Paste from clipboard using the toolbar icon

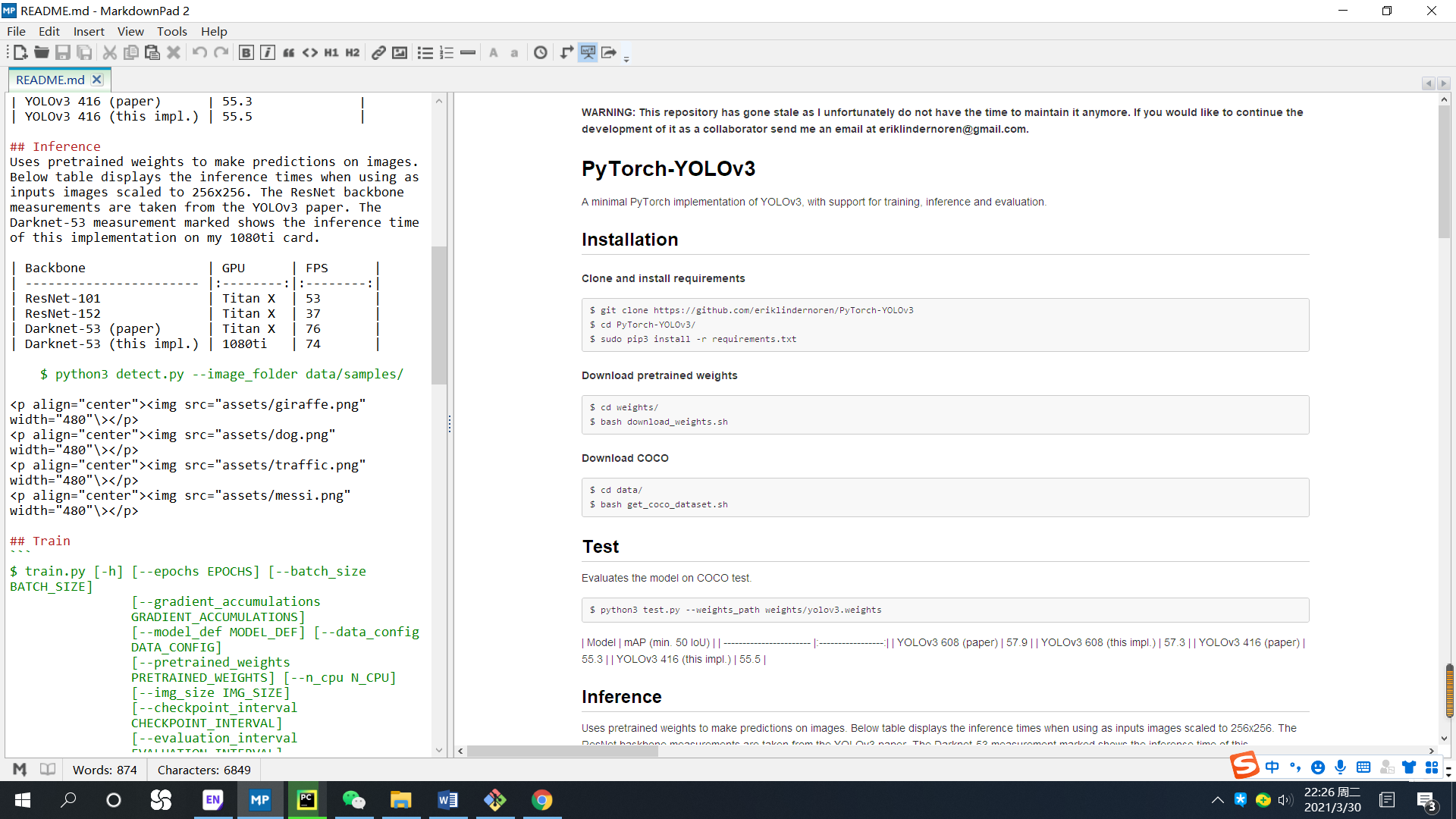[152, 52]
